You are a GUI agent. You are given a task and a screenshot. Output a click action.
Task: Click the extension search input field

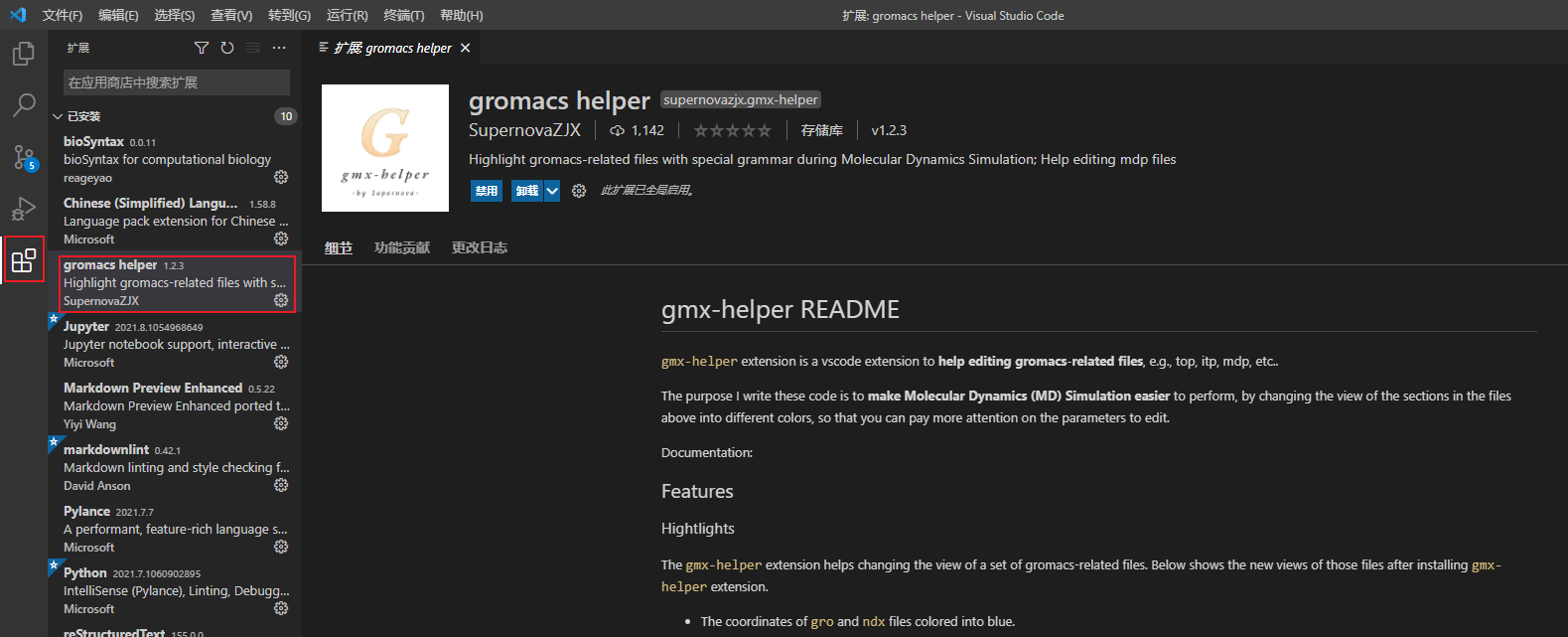point(177,82)
